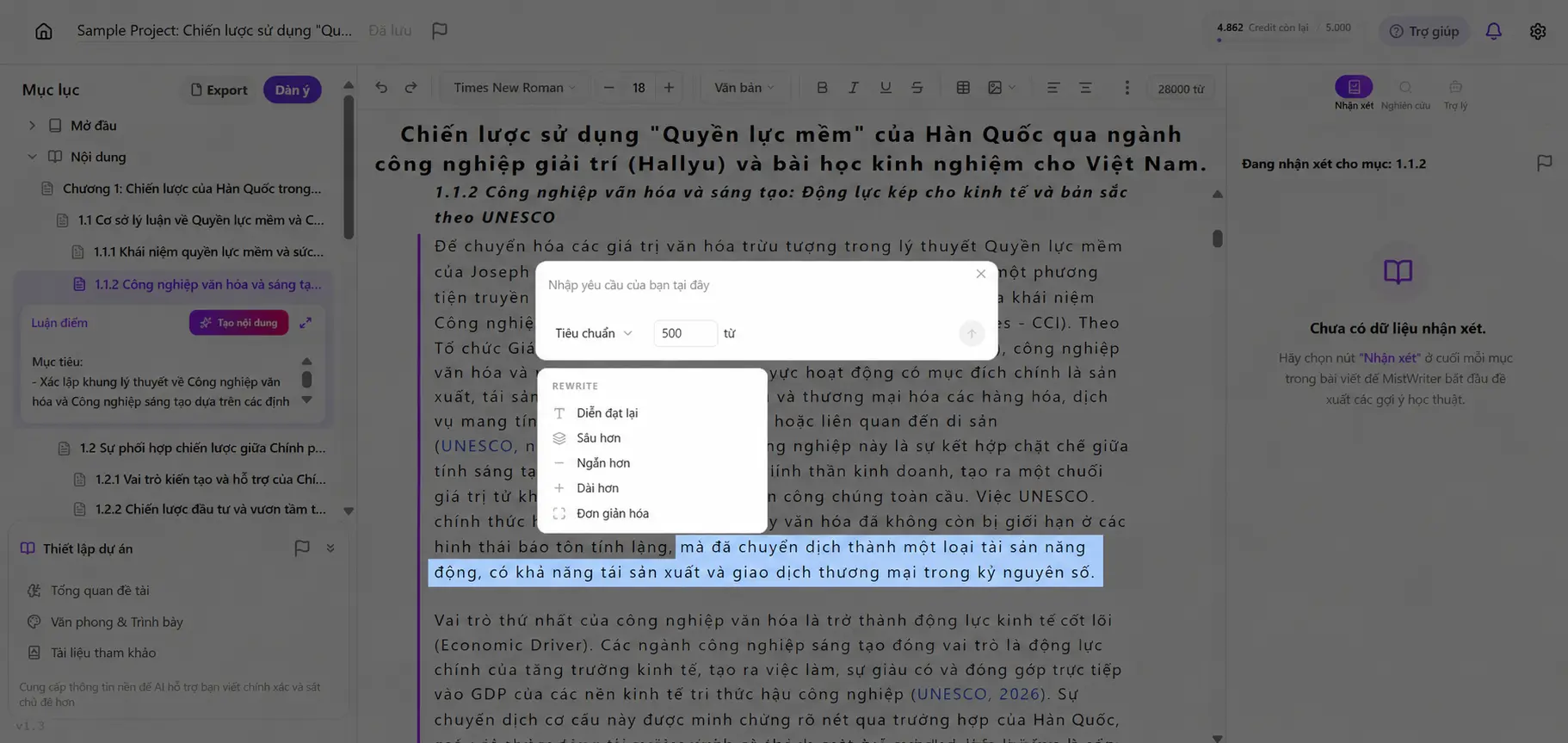Select Chương 1 outline item
The width and height of the screenshot is (1568, 743).
(182, 189)
